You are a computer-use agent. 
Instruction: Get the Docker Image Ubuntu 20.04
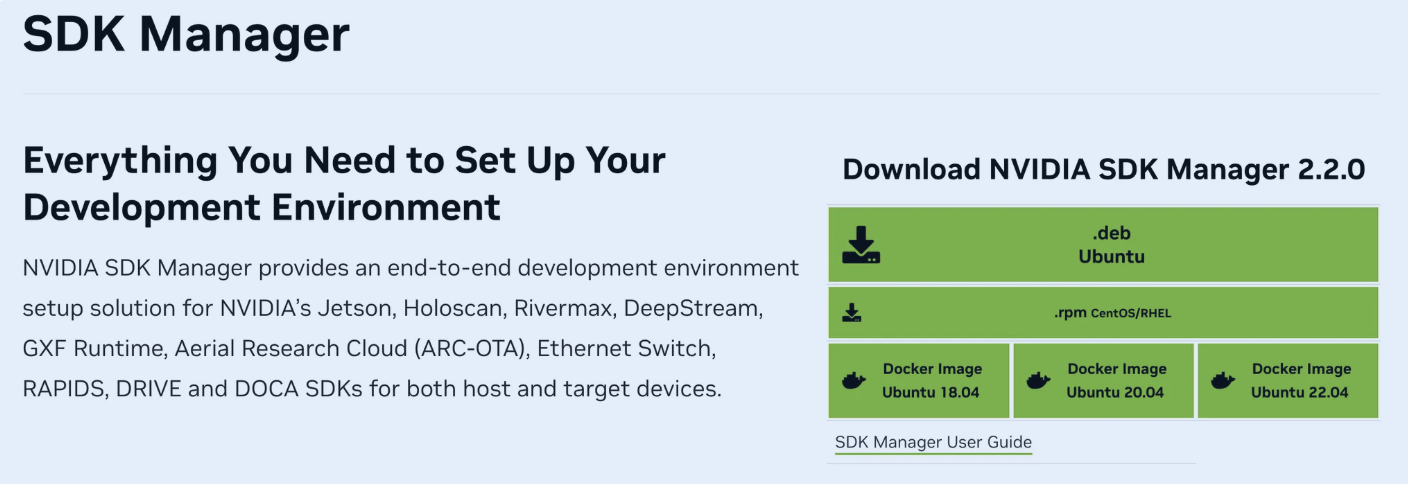pyautogui.click(x=1103, y=381)
